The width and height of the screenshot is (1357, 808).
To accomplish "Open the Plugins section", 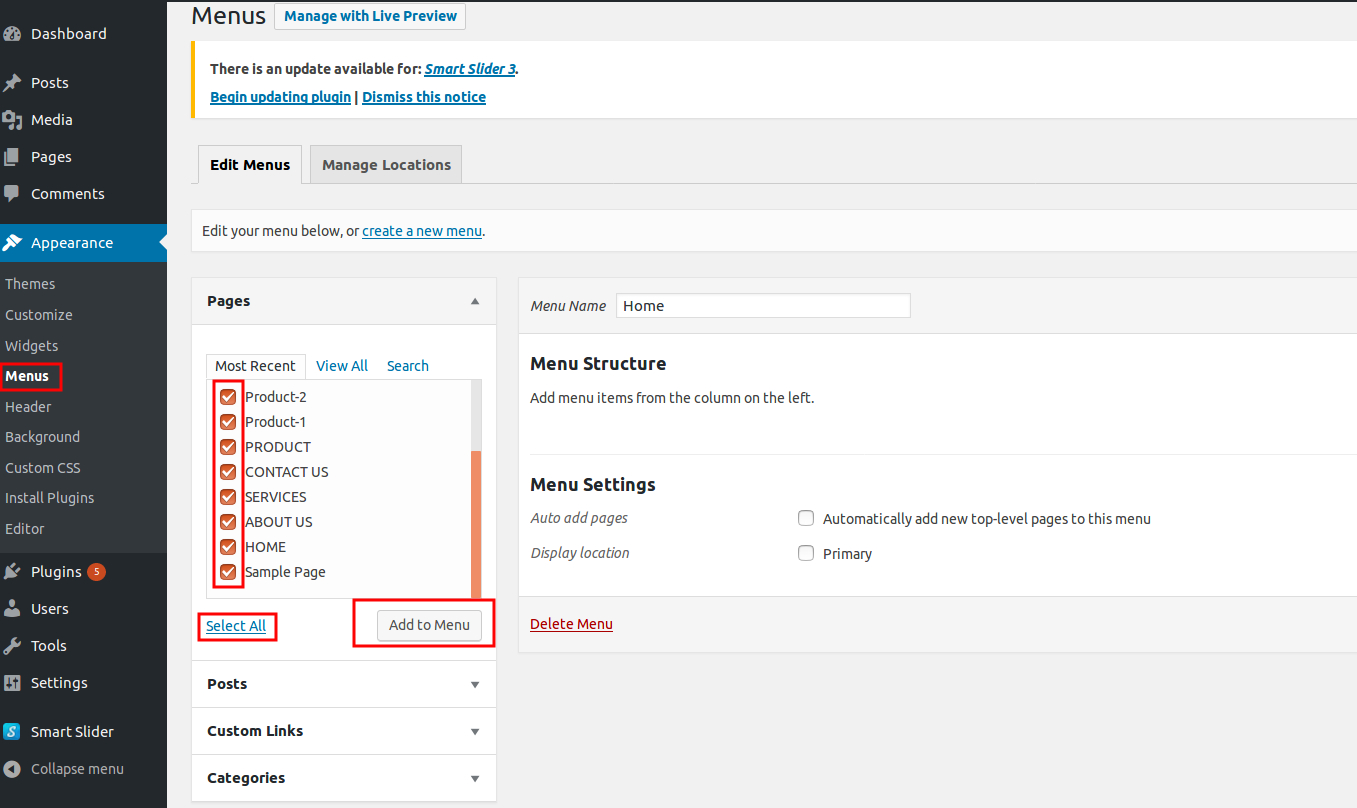I will [x=55, y=571].
